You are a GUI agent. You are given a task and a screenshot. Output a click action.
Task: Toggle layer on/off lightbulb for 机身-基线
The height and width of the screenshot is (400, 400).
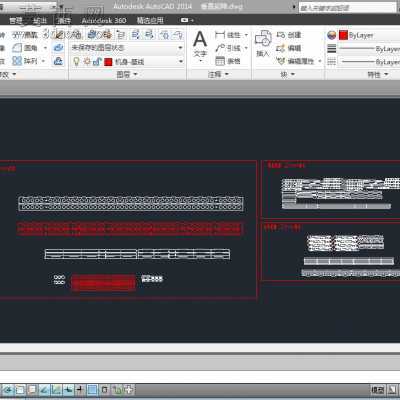coord(77,61)
